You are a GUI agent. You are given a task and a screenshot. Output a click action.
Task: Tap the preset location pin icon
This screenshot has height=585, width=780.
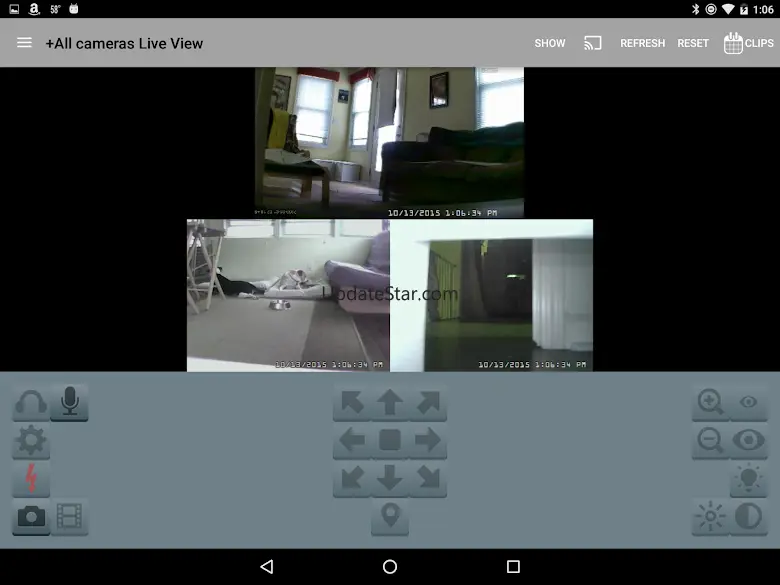click(x=390, y=517)
